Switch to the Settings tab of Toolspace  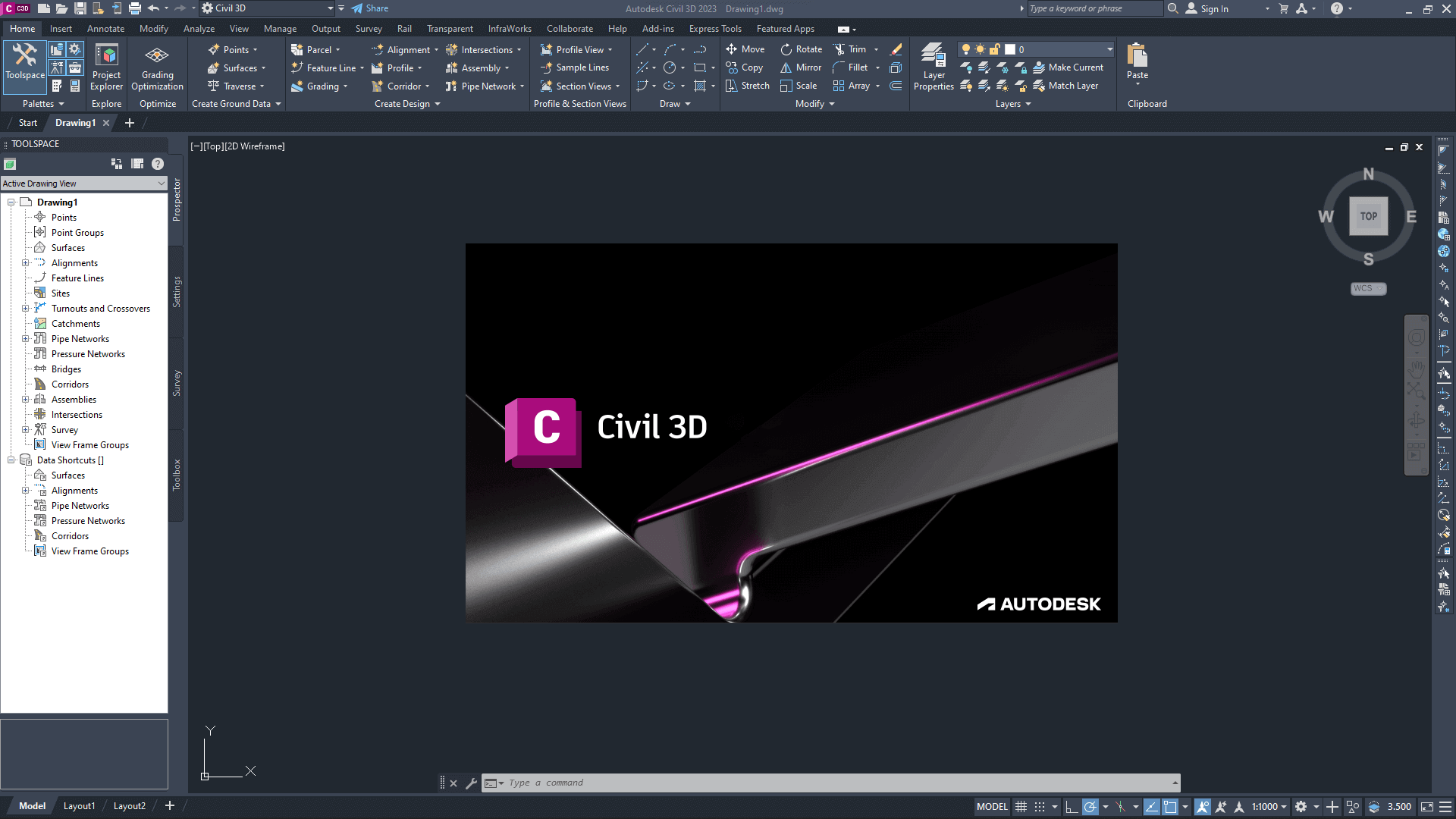[x=177, y=292]
